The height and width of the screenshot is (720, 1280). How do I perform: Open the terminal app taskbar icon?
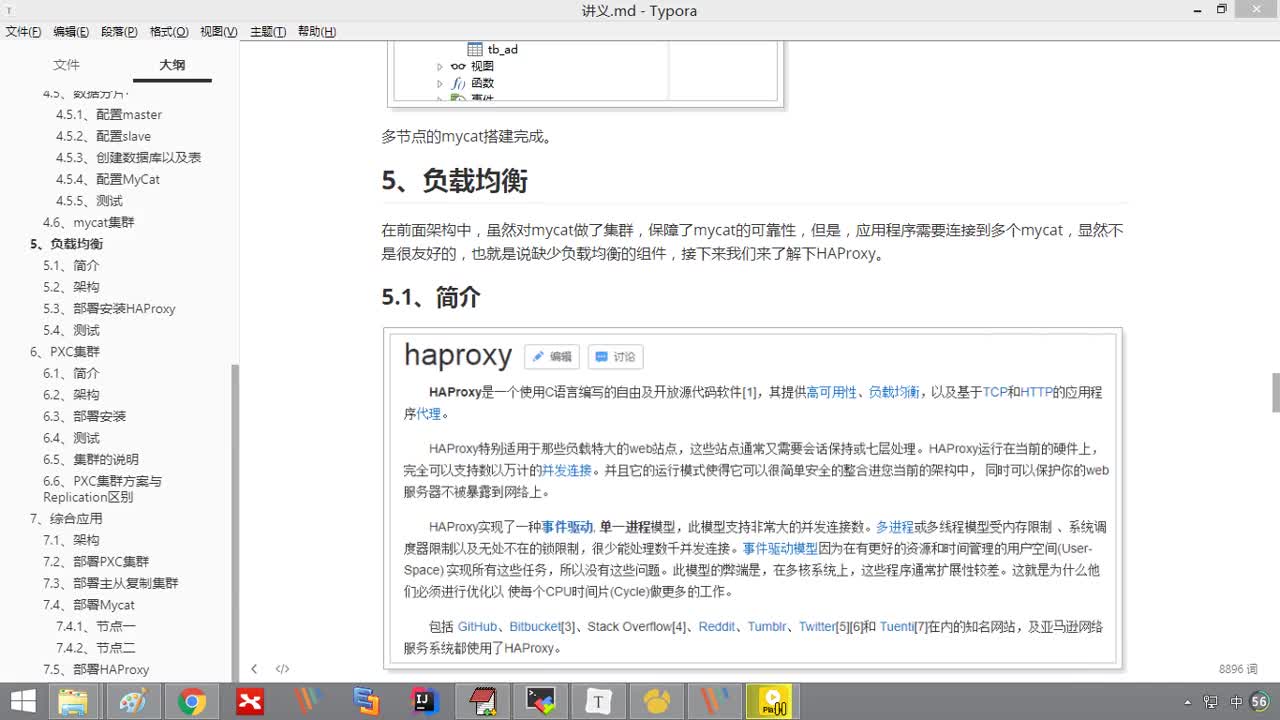(x=540, y=702)
